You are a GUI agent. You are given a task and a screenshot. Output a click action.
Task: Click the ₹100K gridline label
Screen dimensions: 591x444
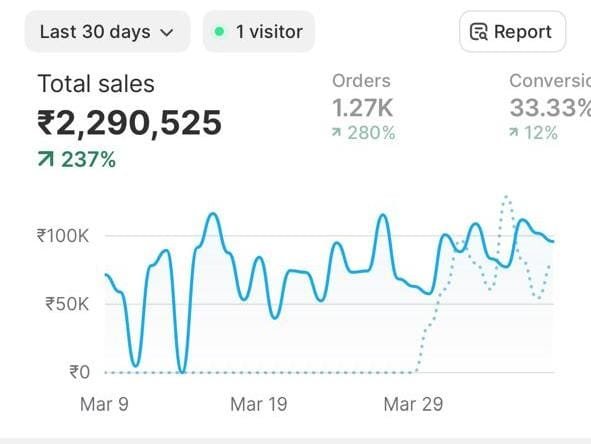coord(63,236)
